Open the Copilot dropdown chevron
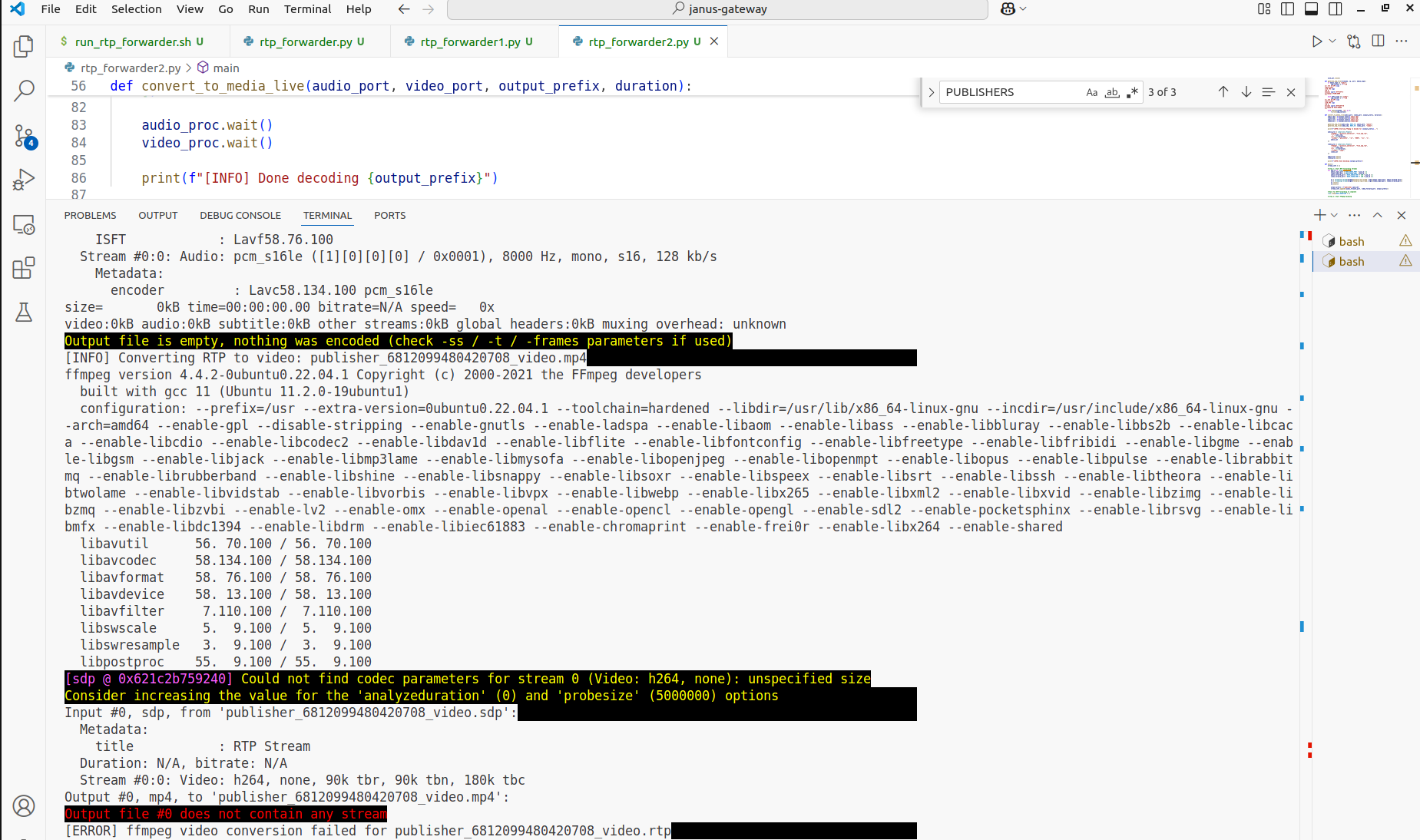The width and height of the screenshot is (1420, 840). point(1023,9)
